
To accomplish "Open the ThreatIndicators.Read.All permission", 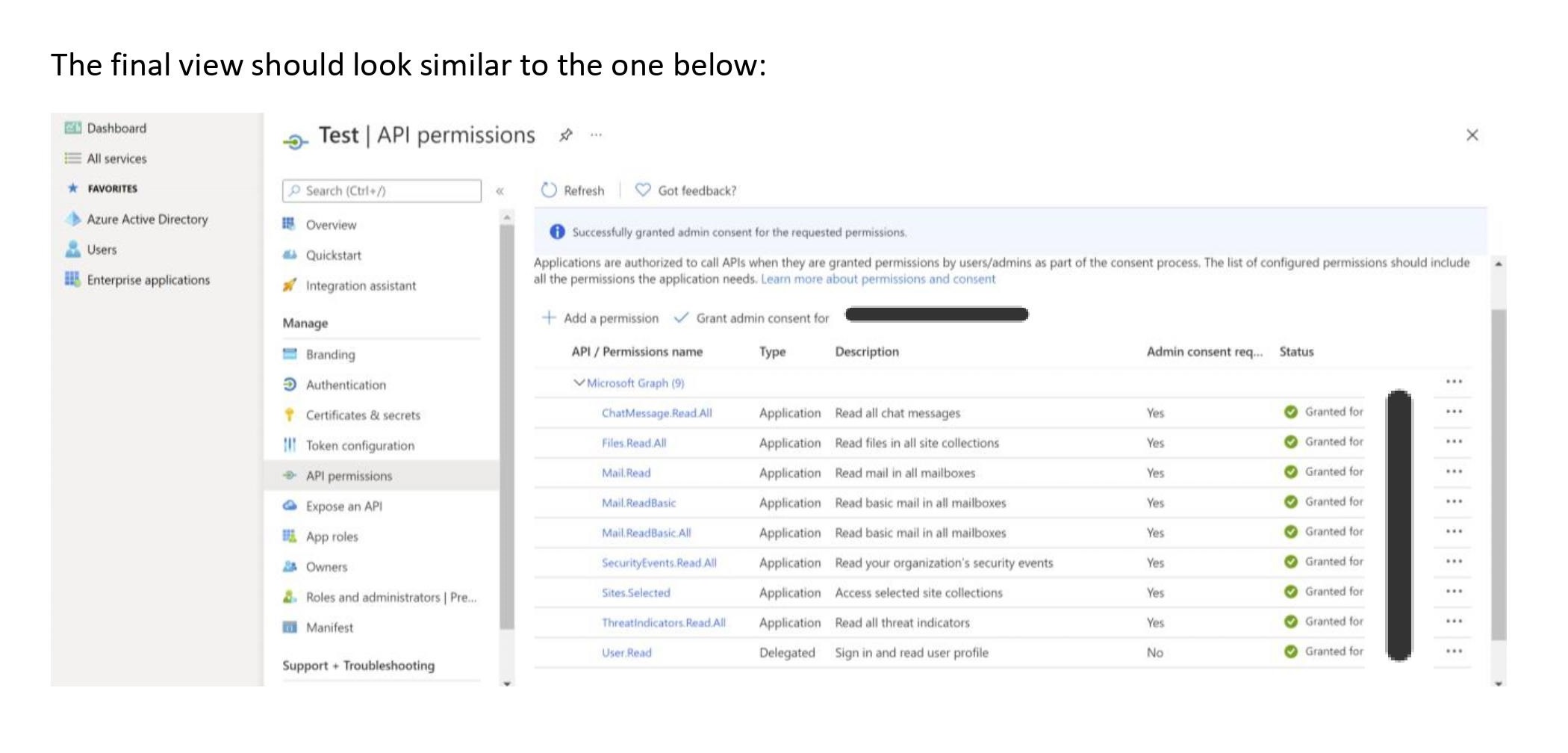I will 663,622.
